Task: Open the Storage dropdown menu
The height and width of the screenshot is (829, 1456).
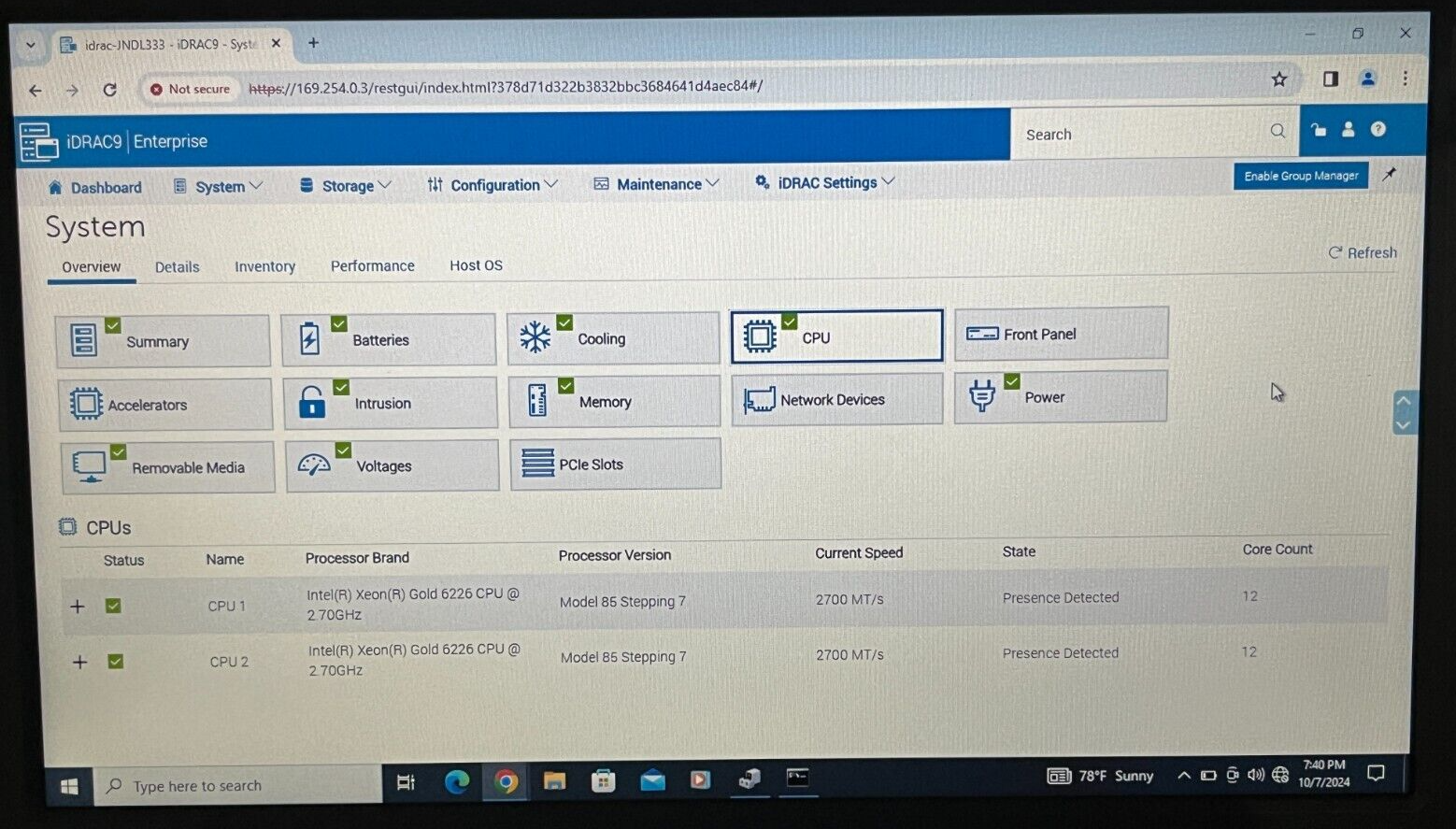Action: click(345, 186)
